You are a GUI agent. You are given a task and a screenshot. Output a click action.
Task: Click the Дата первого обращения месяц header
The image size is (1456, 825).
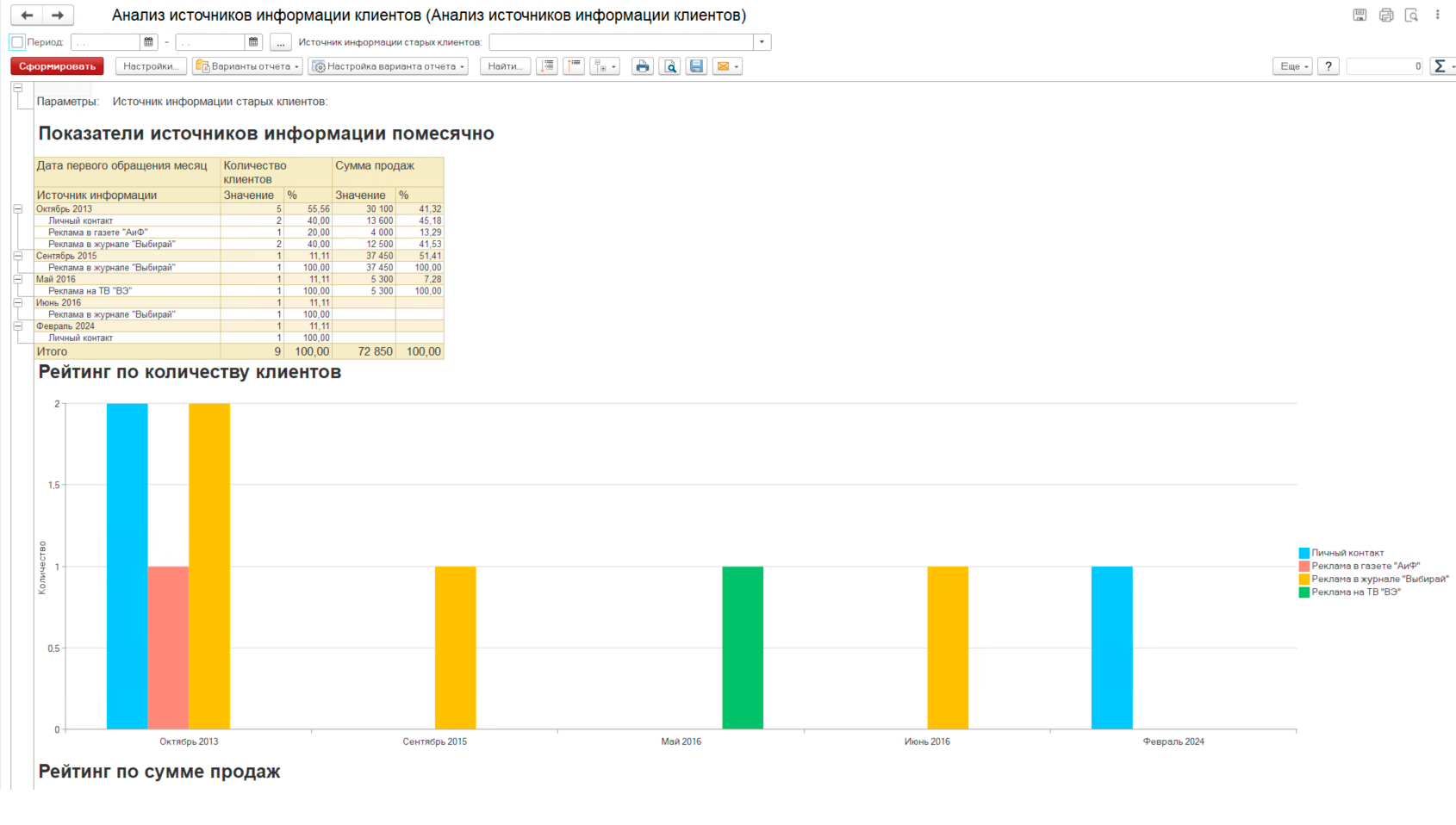point(127,172)
